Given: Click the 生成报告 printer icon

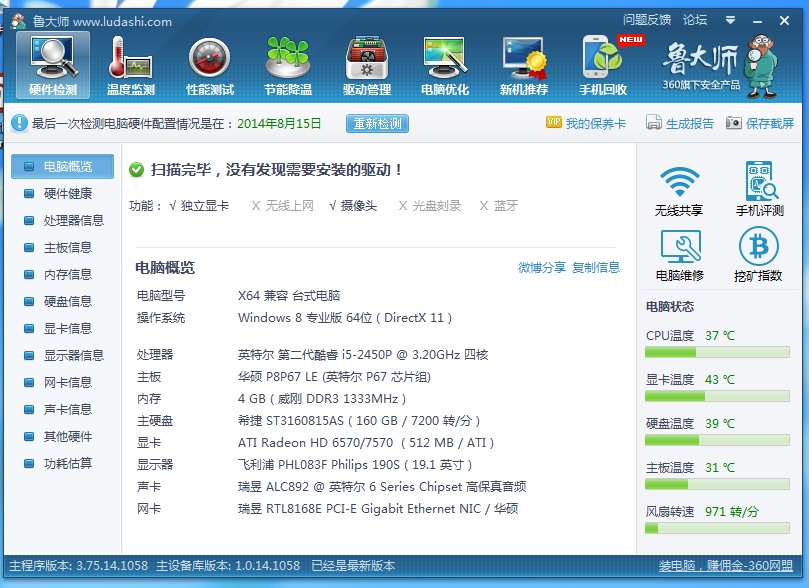Looking at the screenshot, I should [x=653, y=122].
